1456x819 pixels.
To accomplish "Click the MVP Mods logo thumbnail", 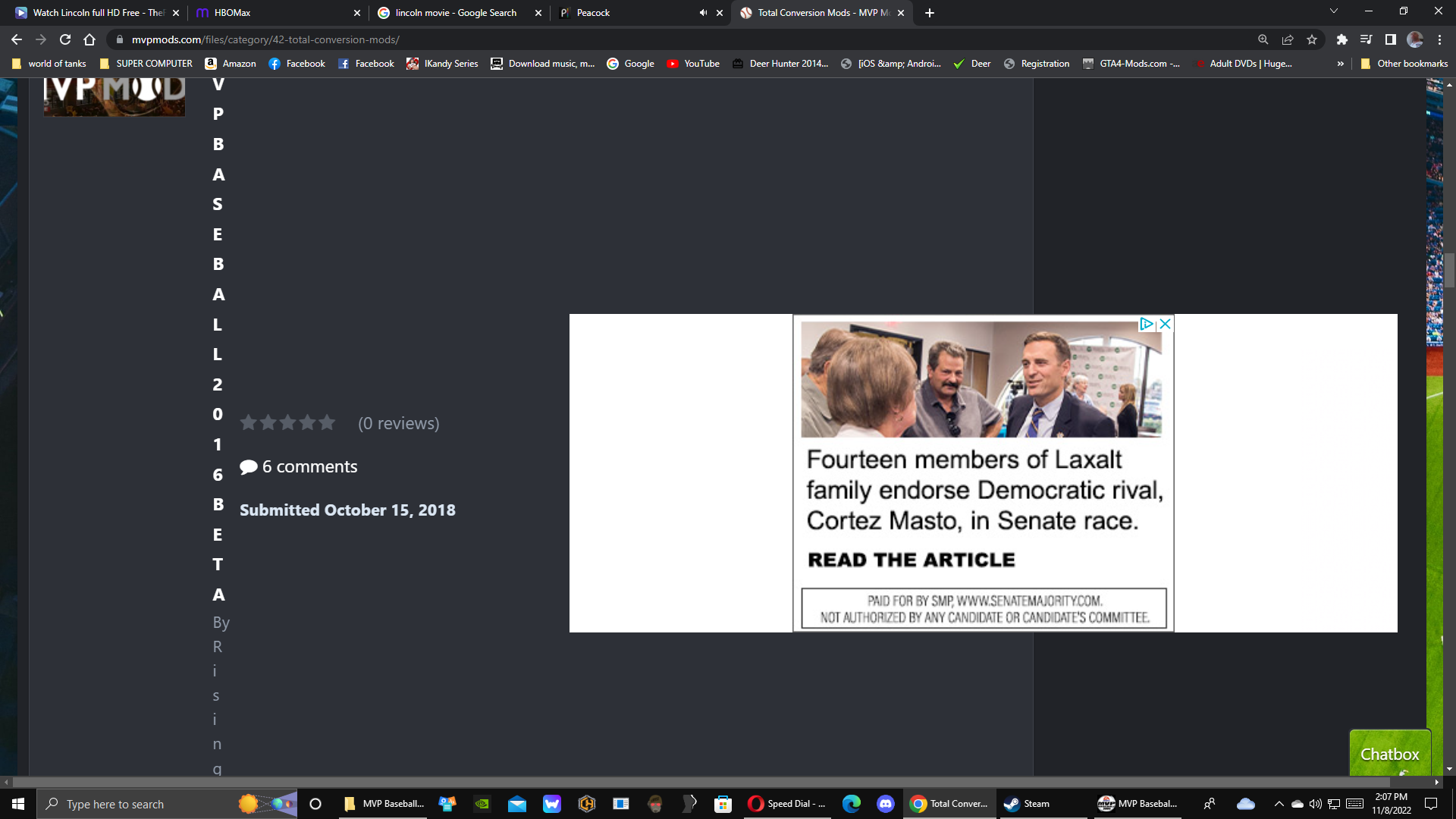I will pyautogui.click(x=115, y=97).
